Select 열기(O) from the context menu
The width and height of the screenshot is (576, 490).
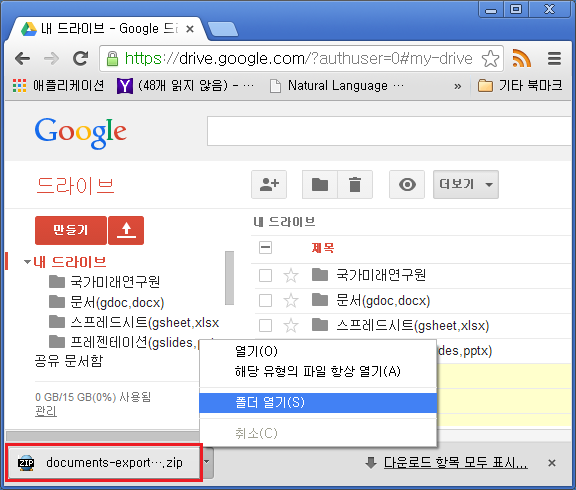tap(318, 351)
